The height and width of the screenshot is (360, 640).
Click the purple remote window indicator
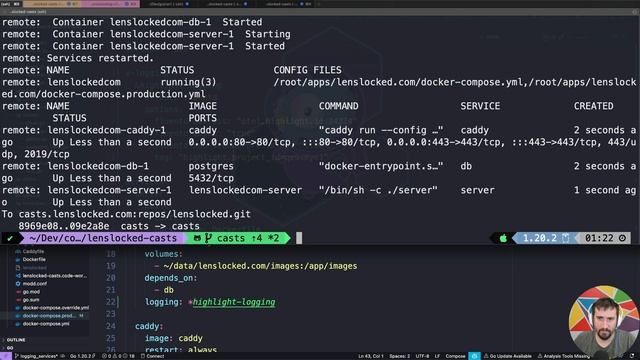6,356
